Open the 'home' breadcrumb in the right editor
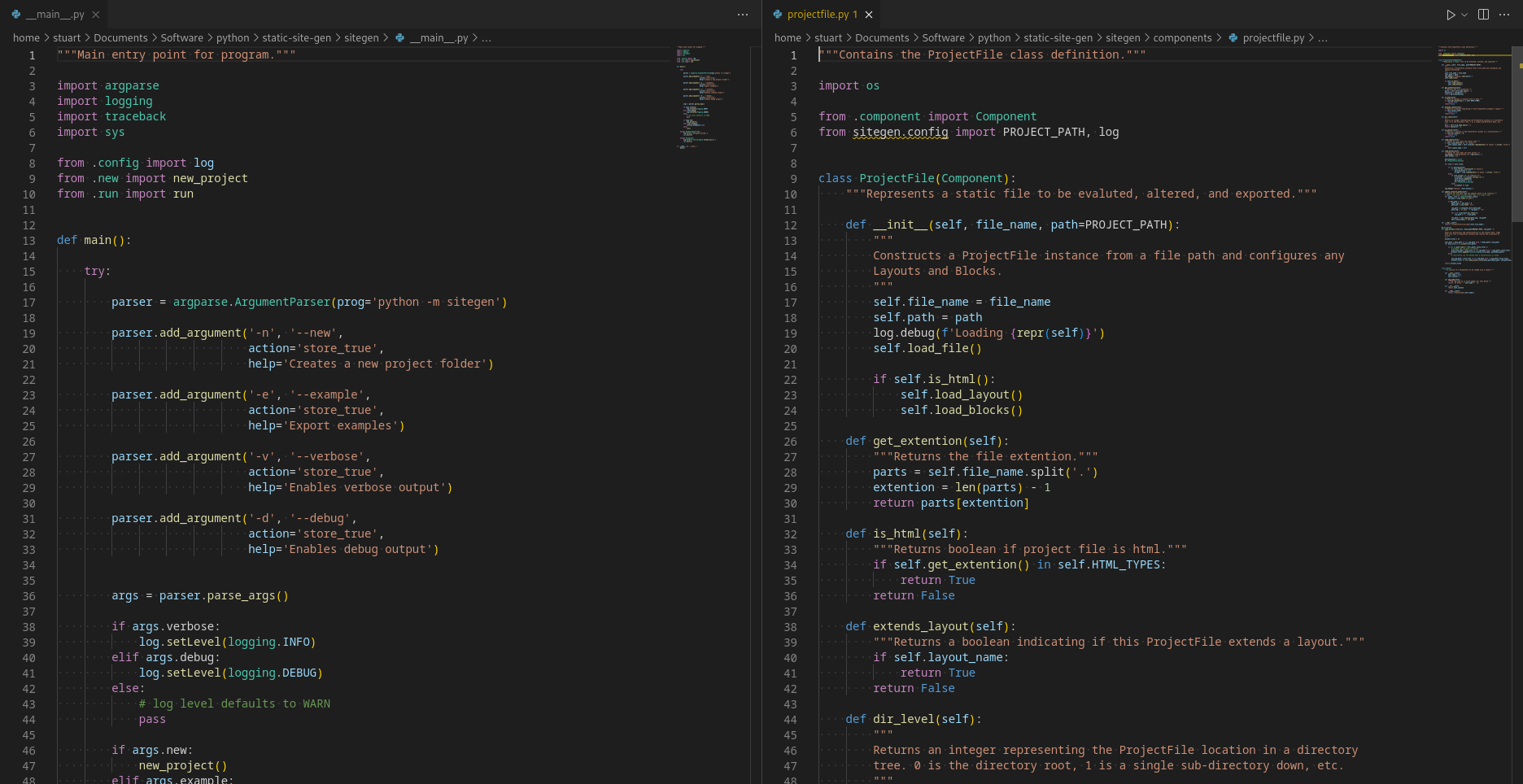 tap(788, 38)
